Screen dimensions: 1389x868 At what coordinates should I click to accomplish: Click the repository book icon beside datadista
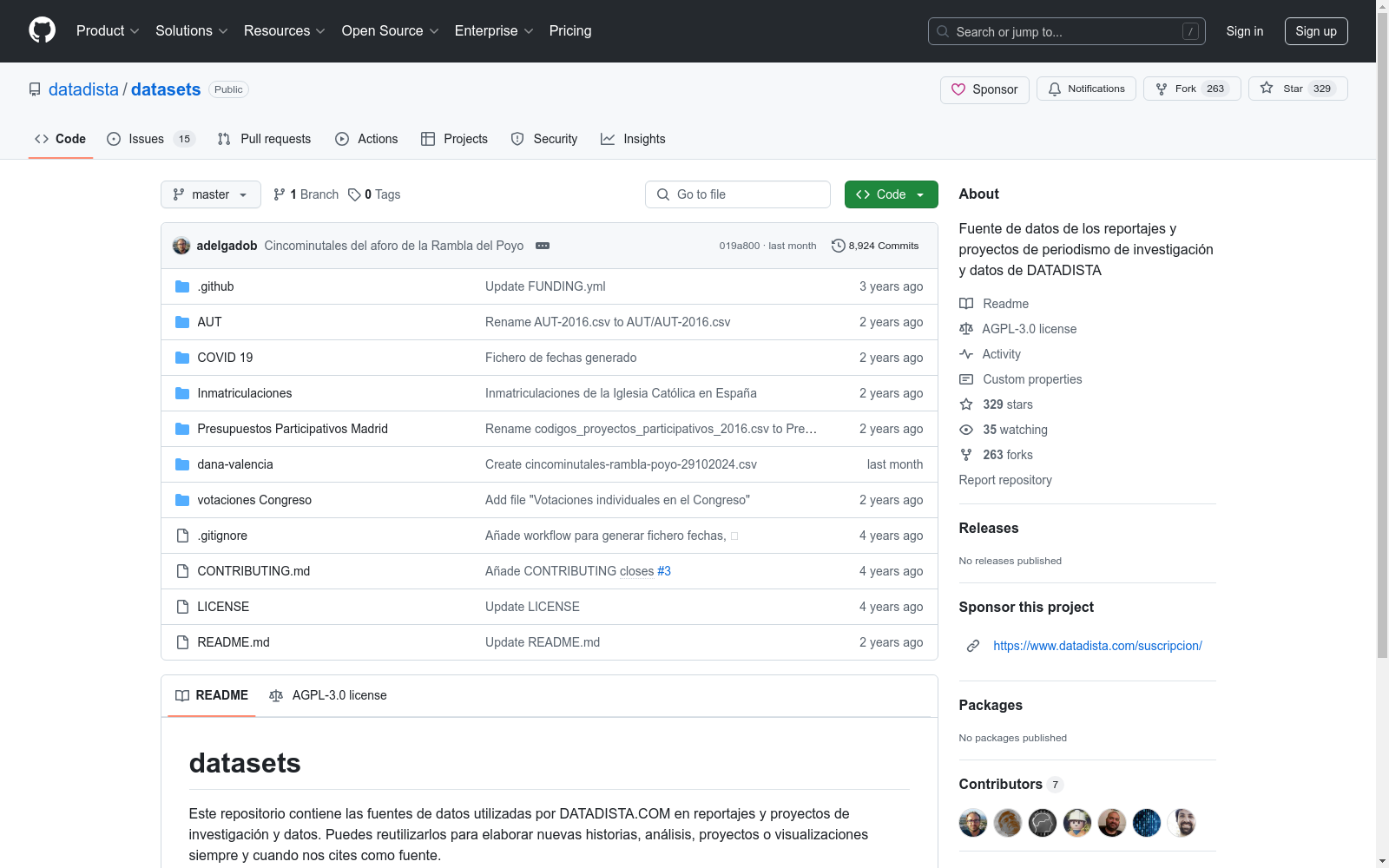click(35, 89)
